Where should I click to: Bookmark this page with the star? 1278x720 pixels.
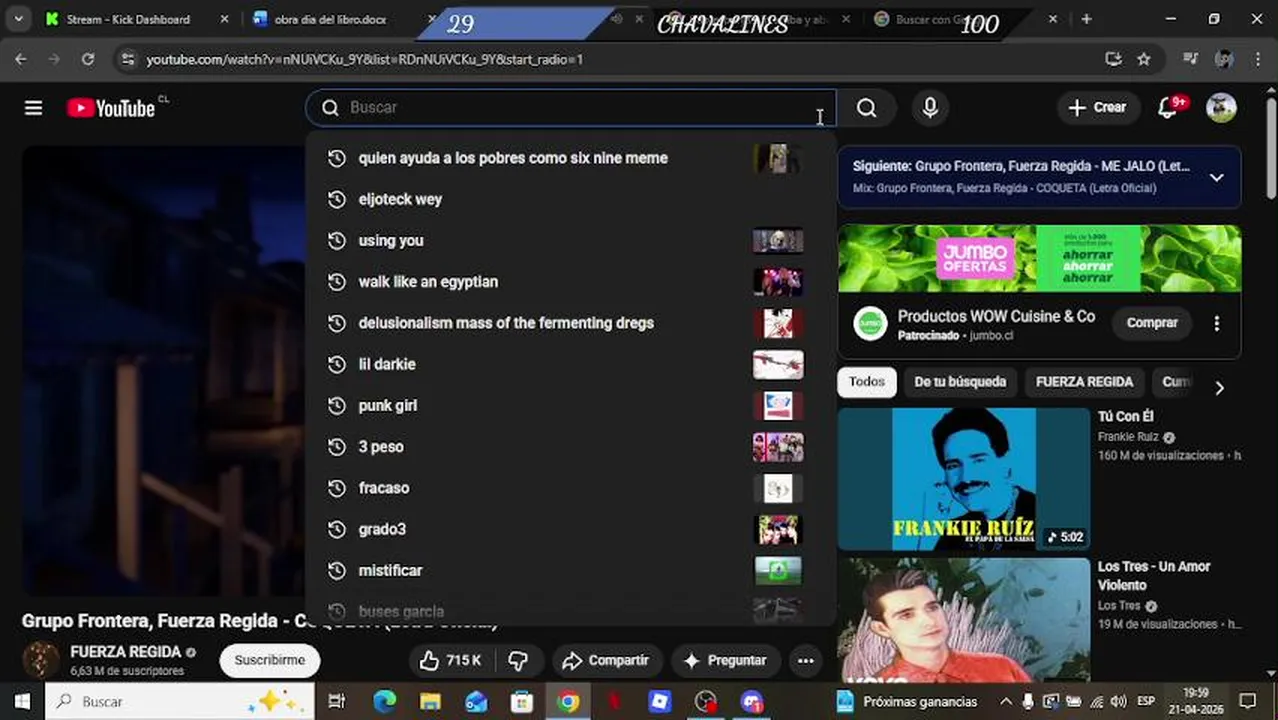pos(1144,59)
